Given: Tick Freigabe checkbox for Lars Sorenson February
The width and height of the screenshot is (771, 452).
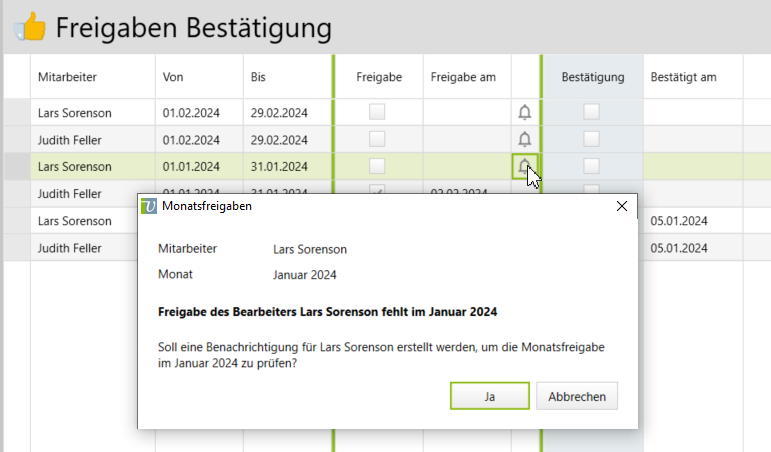Looking at the screenshot, I should tap(377, 112).
